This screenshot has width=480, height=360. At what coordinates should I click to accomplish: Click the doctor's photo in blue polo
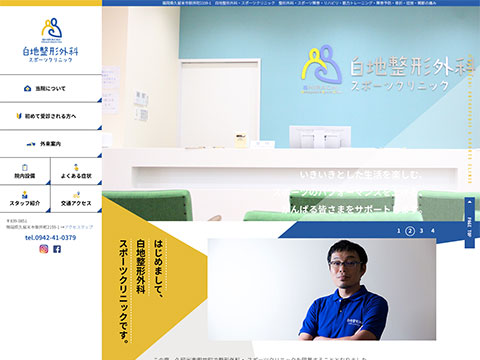click(322, 289)
